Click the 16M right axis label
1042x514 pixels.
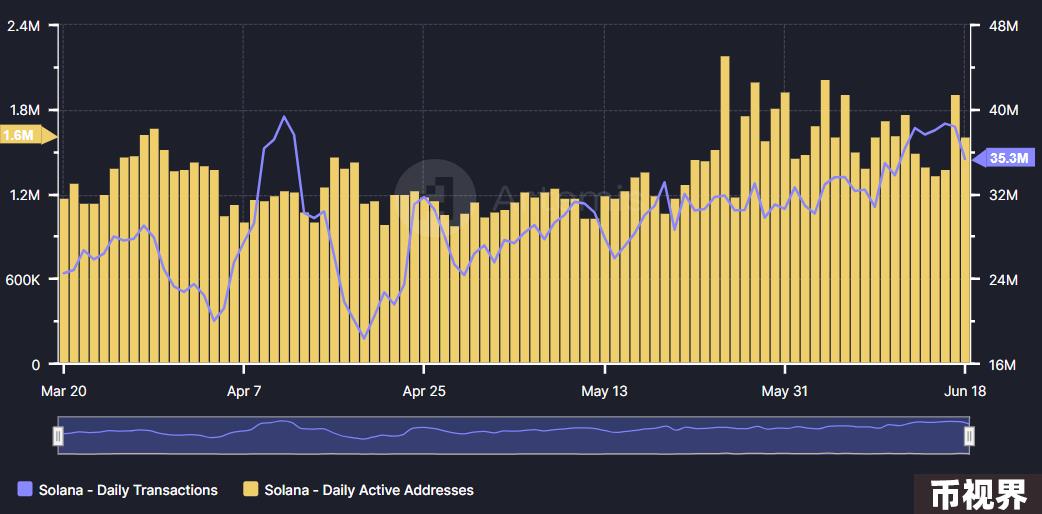coord(1003,364)
